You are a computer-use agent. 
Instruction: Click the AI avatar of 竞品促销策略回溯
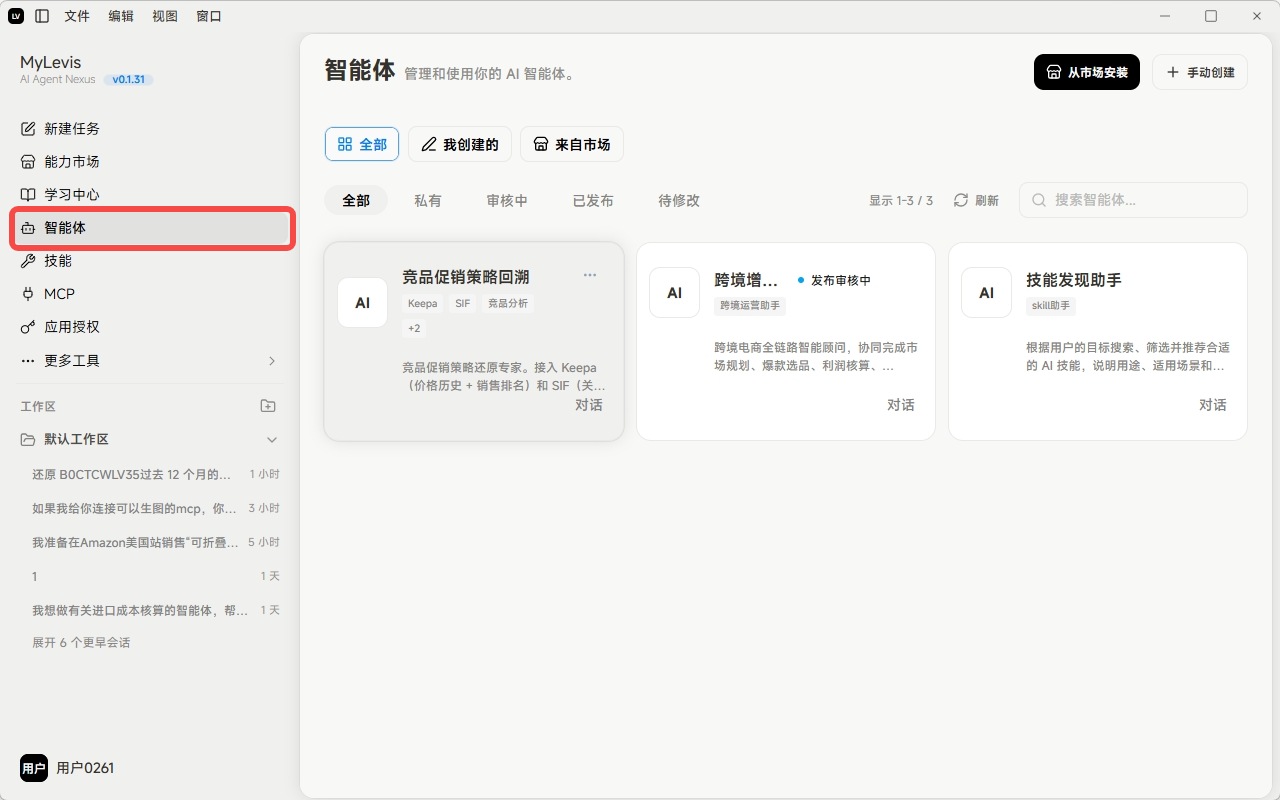(363, 302)
